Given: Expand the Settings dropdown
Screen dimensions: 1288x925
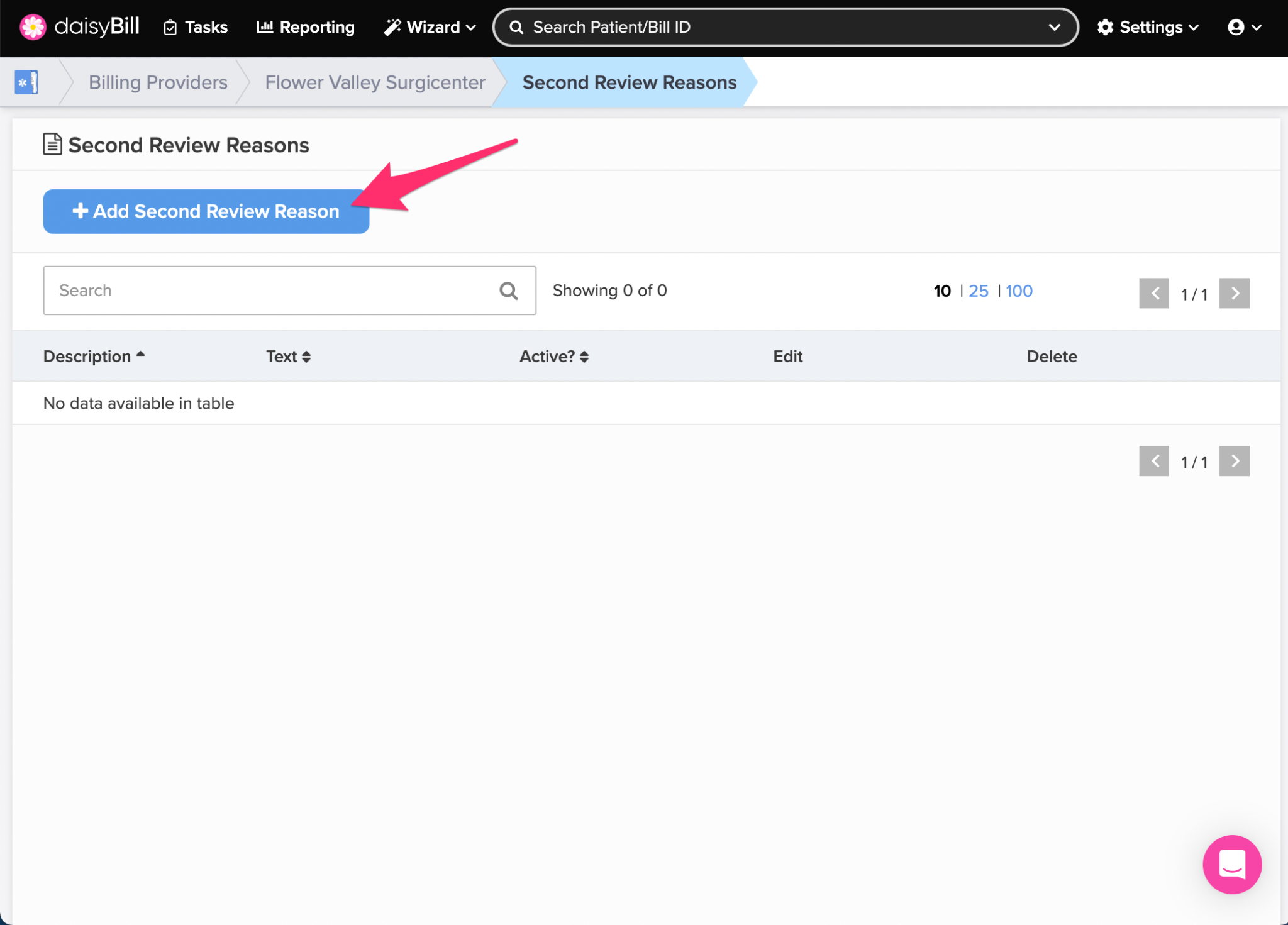Looking at the screenshot, I should (x=1148, y=27).
